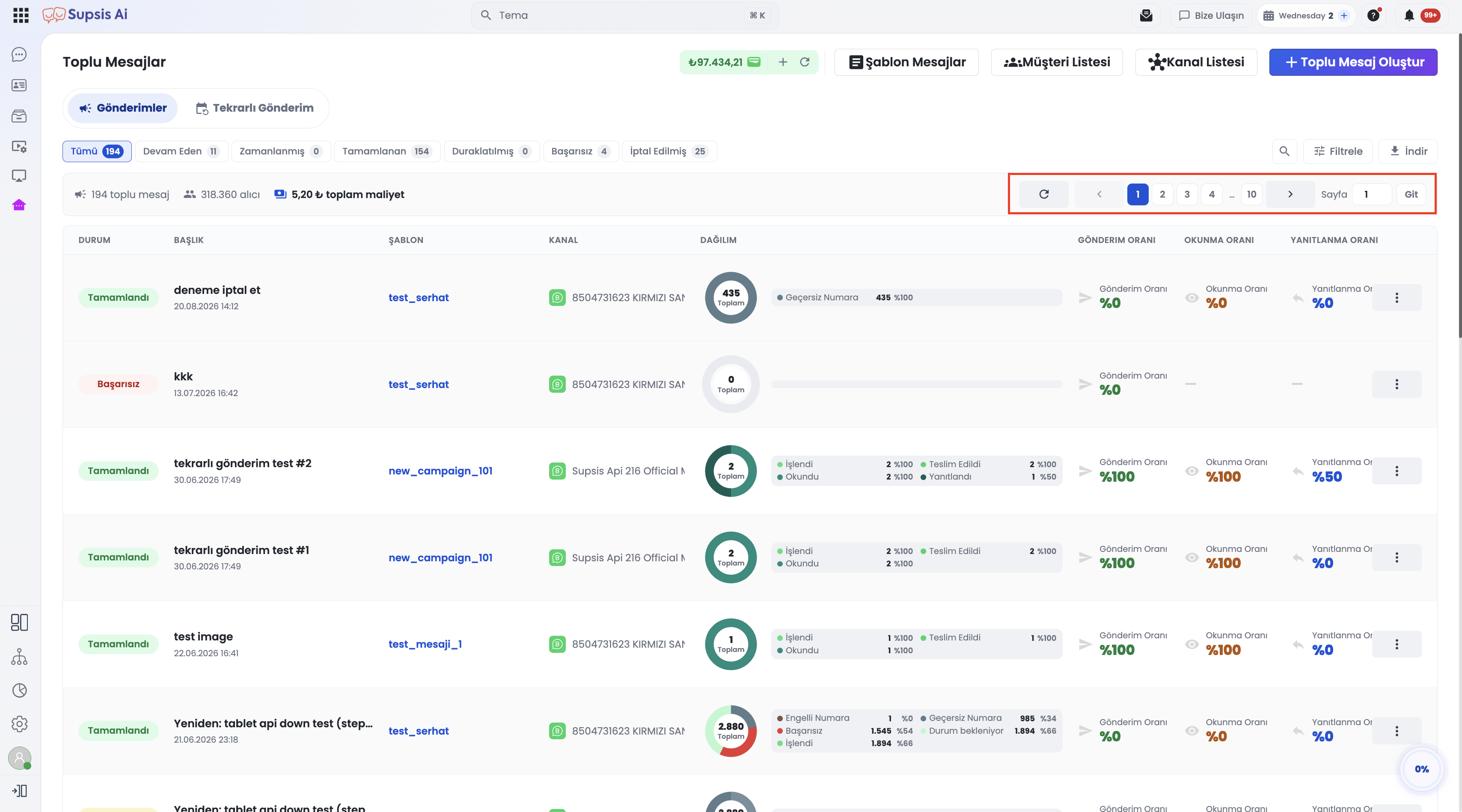Image resolution: width=1462 pixels, height=812 pixels.
Task: Open the notifications bell
Action: 1409,15
